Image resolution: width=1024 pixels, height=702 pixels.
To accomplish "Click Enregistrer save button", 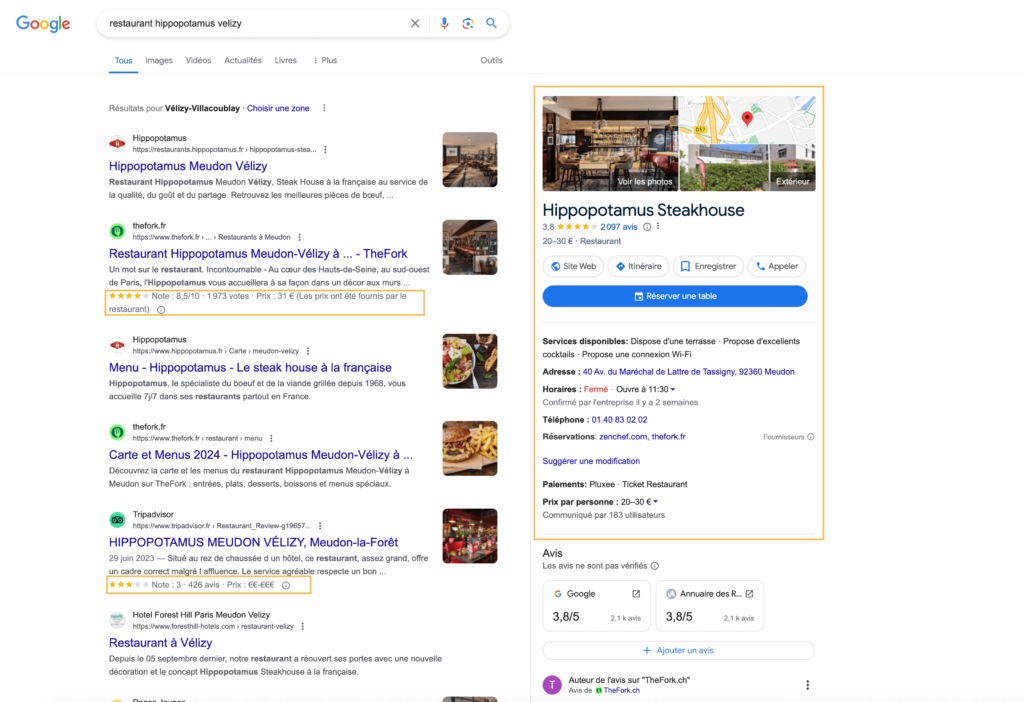I will click(709, 266).
